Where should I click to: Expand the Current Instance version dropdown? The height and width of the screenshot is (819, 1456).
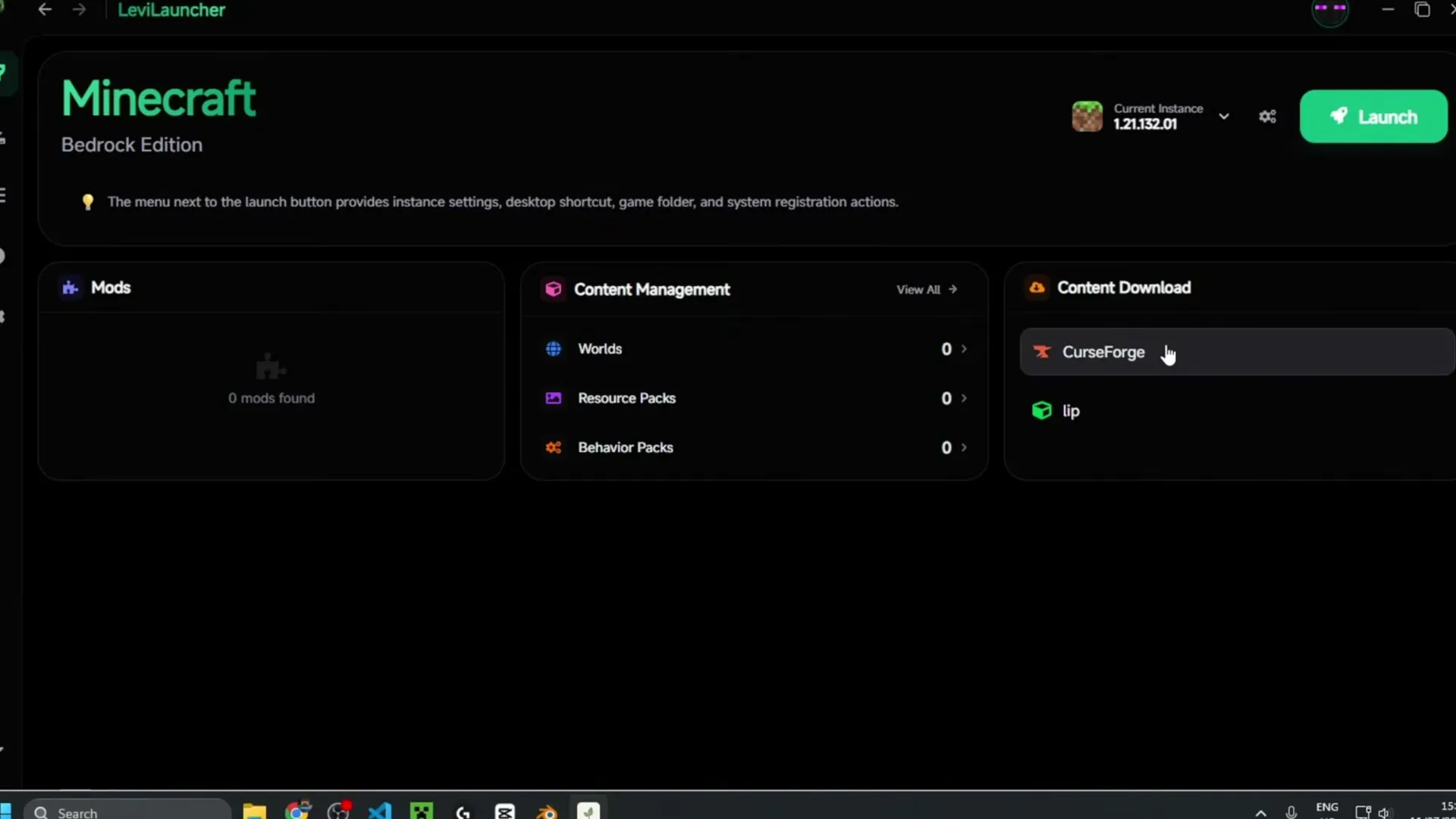pyautogui.click(x=1224, y=117)
